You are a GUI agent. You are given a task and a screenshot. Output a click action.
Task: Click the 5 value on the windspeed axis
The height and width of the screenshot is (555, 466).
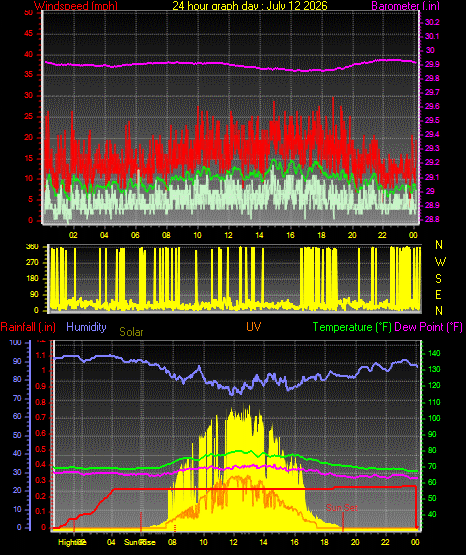click(30, 200)
